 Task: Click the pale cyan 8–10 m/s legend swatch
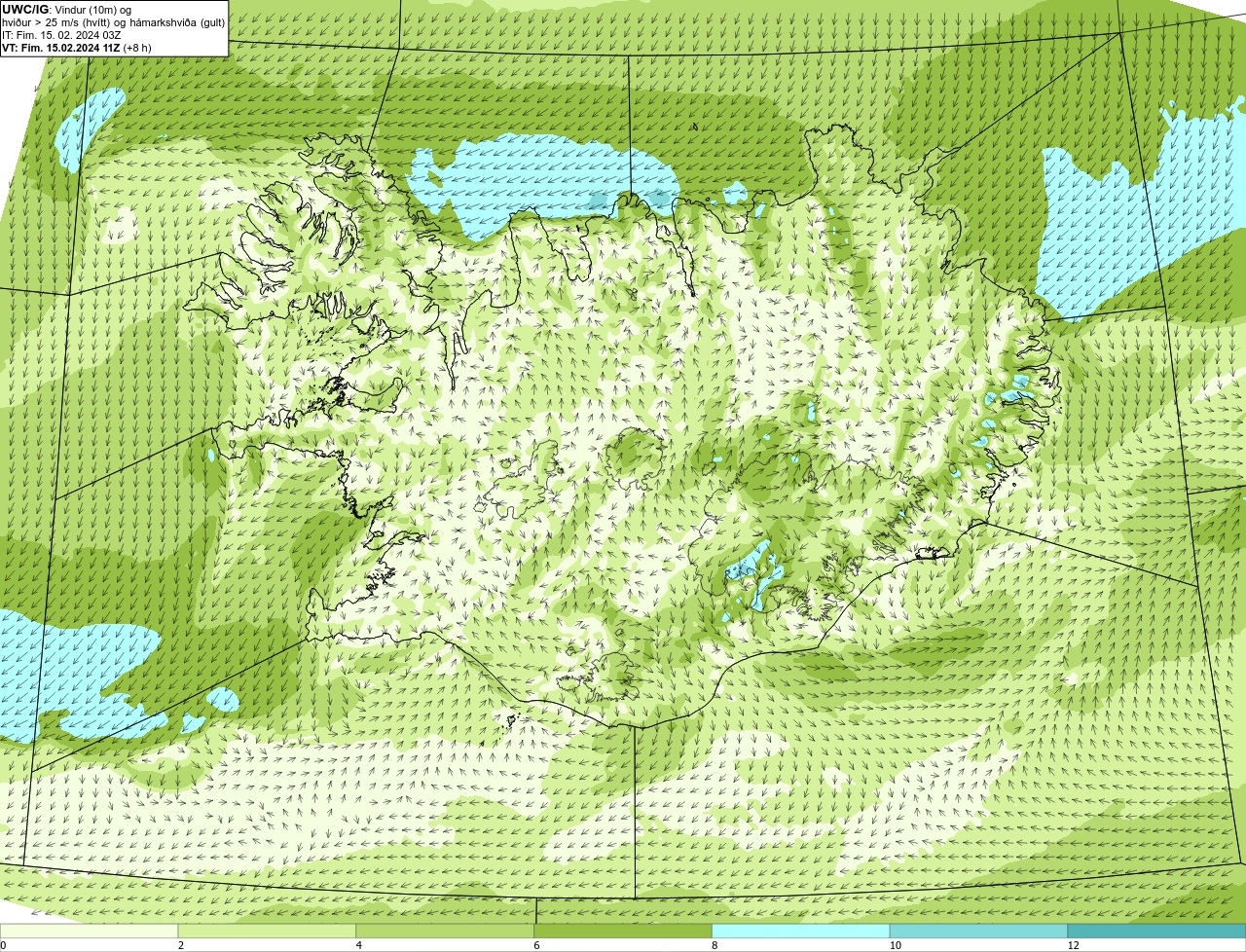click(x=801, y=932)
